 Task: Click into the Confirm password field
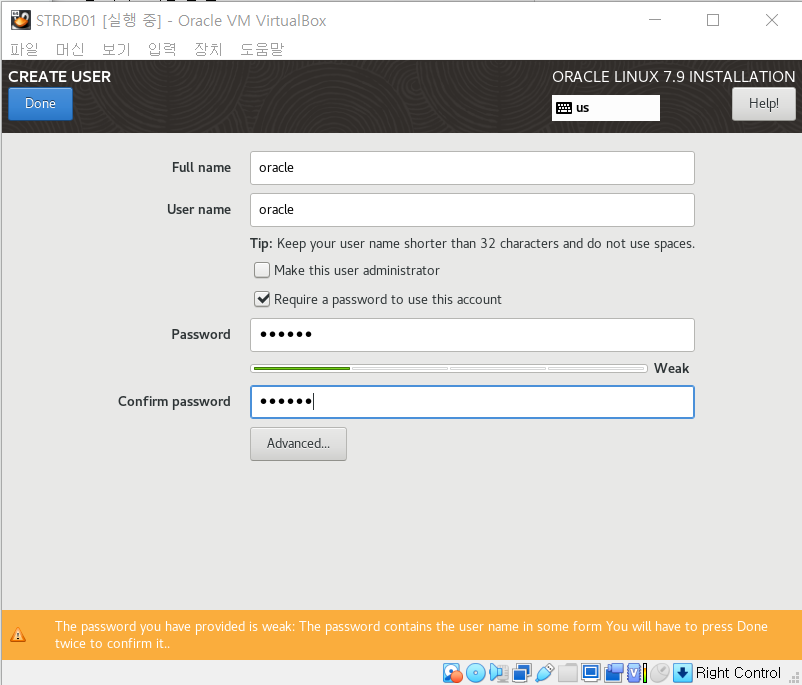pyautogui.click(x=472, y=402)
